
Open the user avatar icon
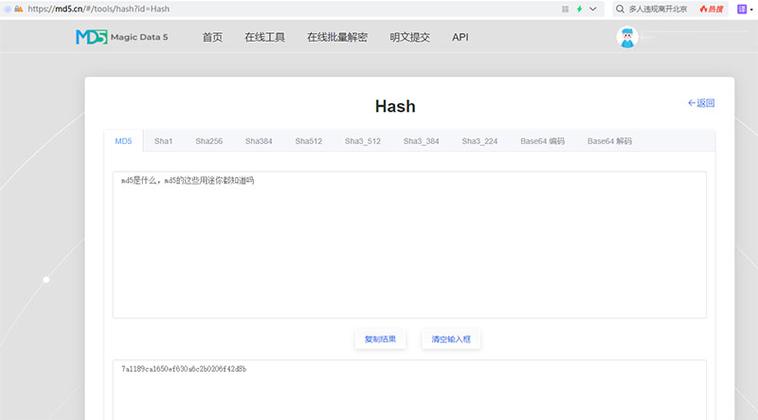click(627, 37)
